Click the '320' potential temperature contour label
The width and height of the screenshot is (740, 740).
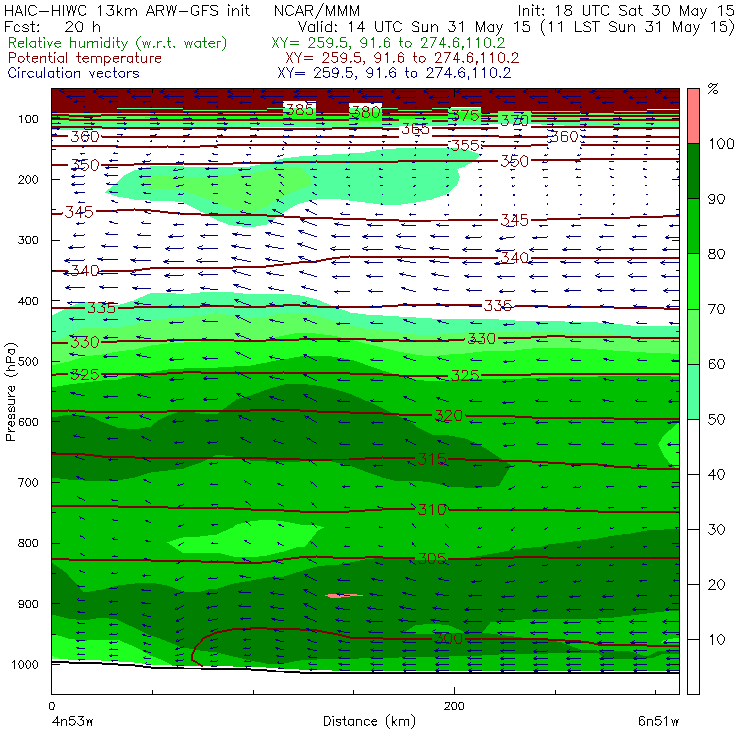448,416
